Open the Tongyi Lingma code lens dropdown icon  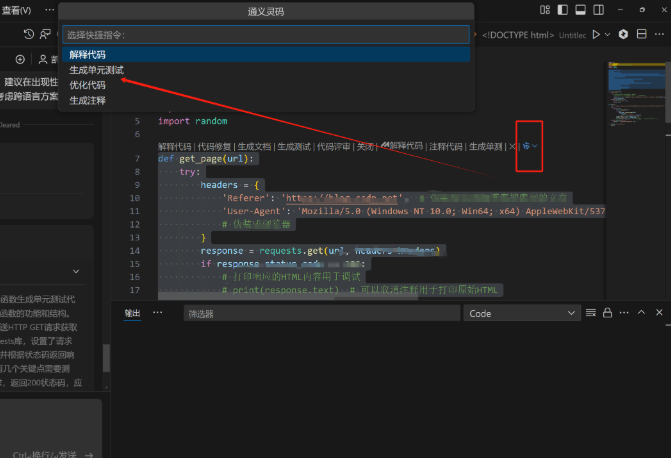[530, 146]
